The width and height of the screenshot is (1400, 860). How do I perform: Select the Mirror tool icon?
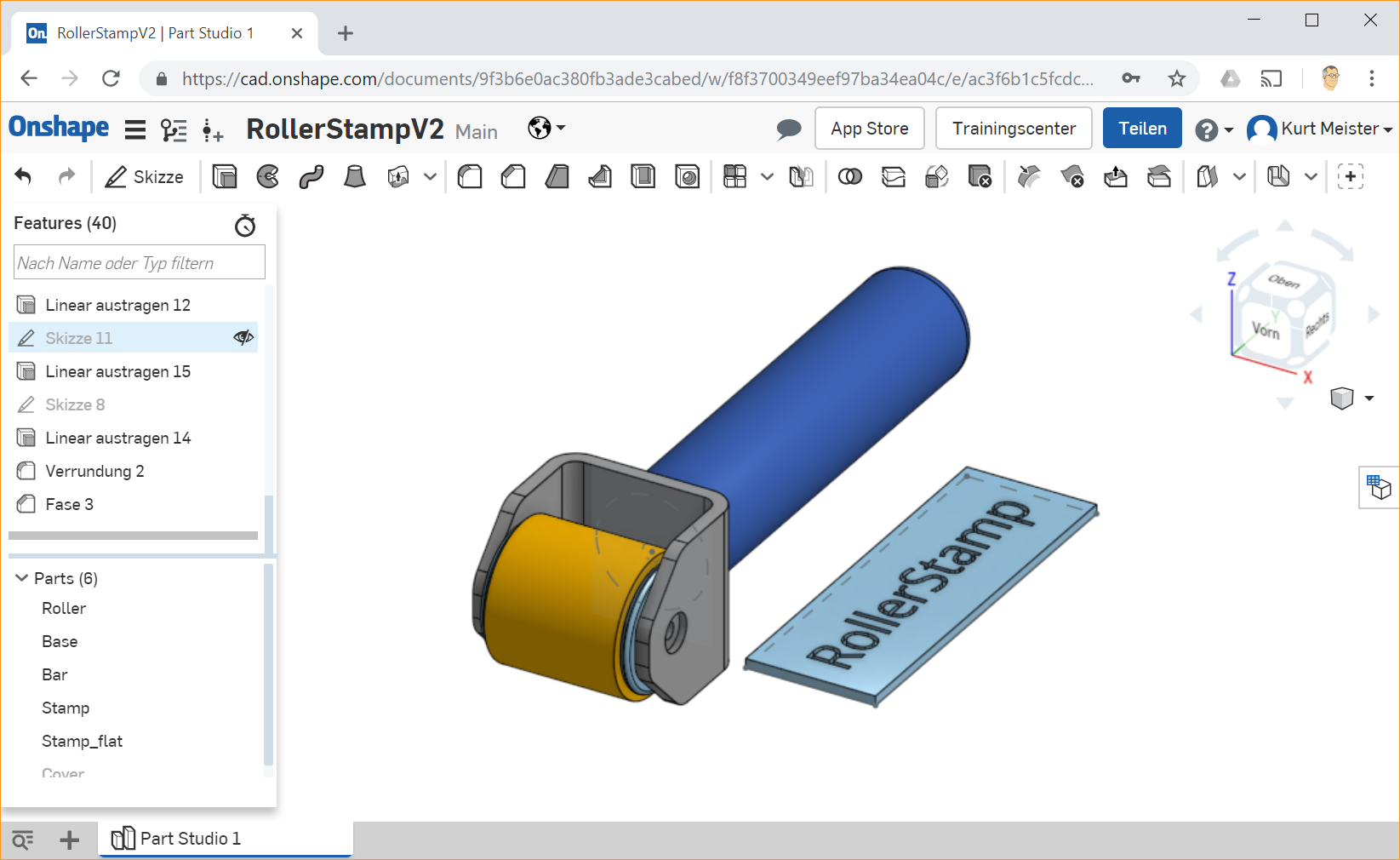(801, 176)
